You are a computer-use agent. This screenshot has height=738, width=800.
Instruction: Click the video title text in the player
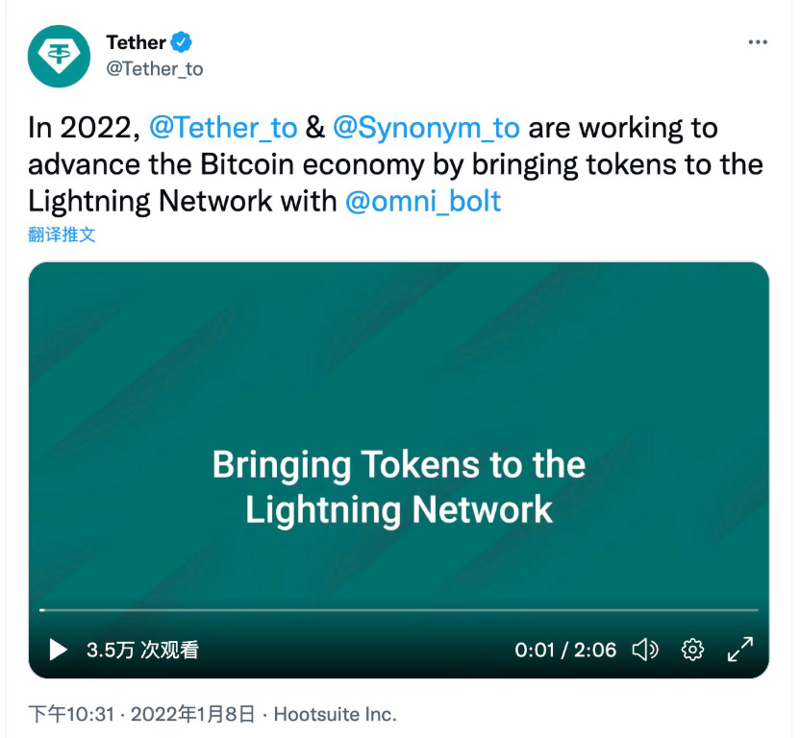coord(399,487)
